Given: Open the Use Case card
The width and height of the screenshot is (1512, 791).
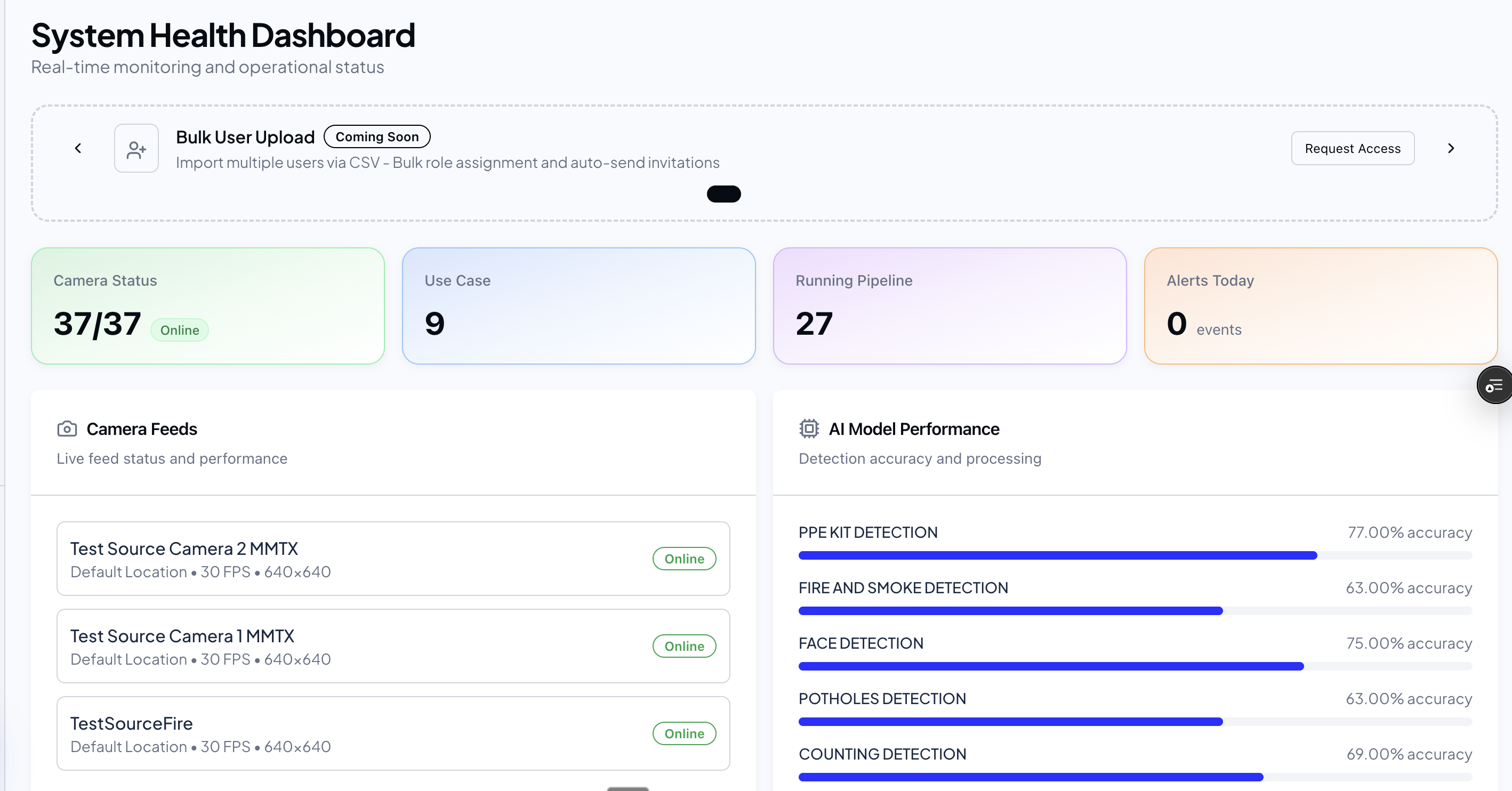Looking at the screenshot, I should pyautogui.click(x=579, y=306).
